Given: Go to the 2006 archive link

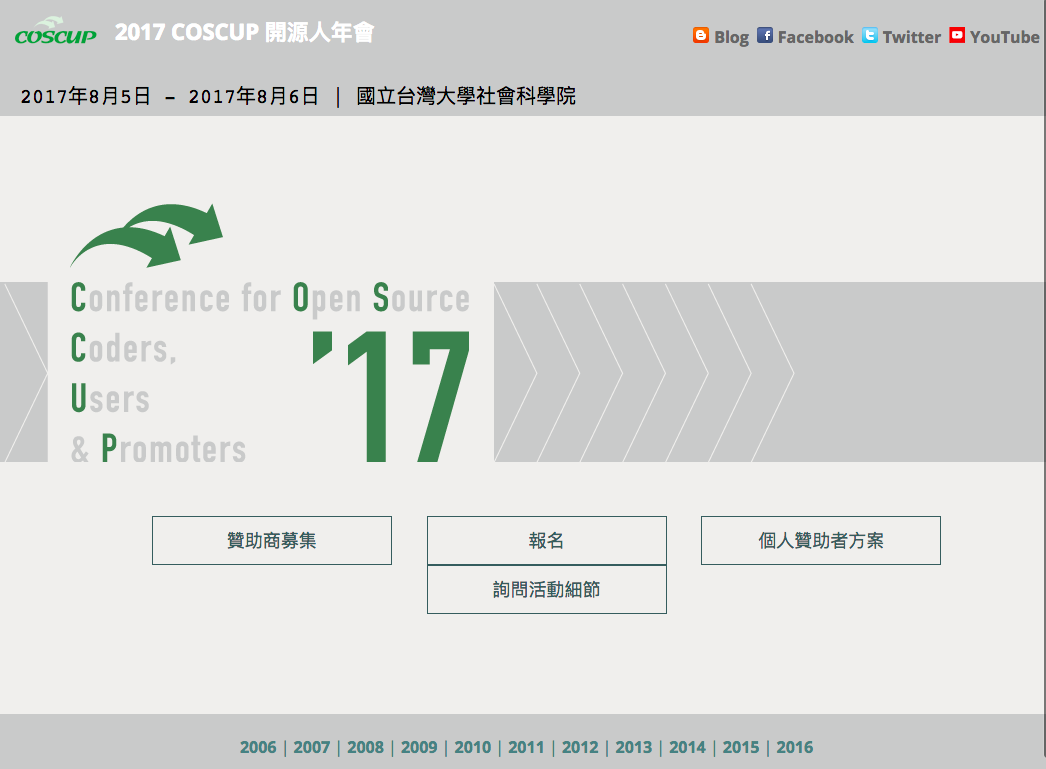Looking at the screenshot, I should 258,747.
